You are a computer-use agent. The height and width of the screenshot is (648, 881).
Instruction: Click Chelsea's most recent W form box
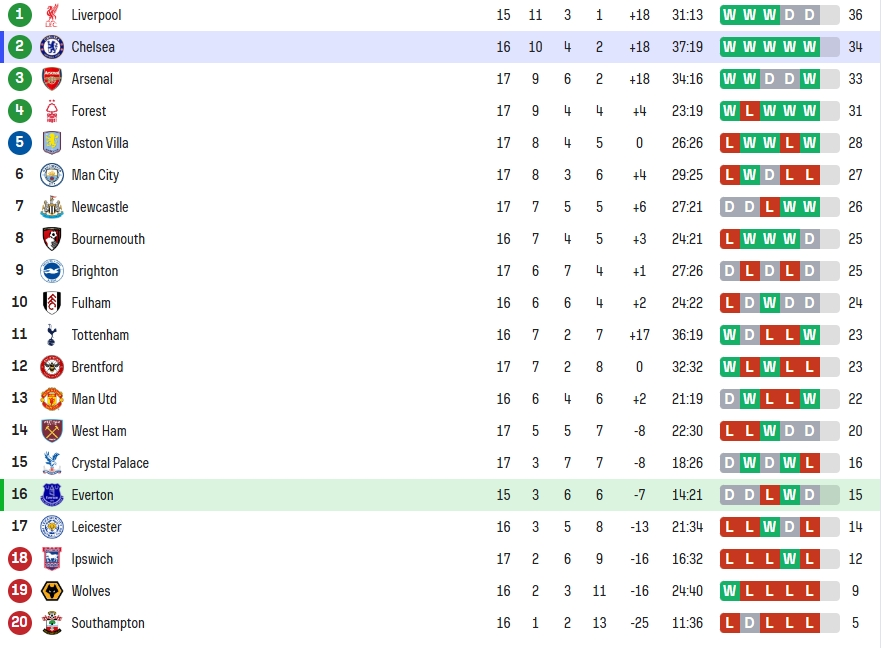[x=810, y=47]
